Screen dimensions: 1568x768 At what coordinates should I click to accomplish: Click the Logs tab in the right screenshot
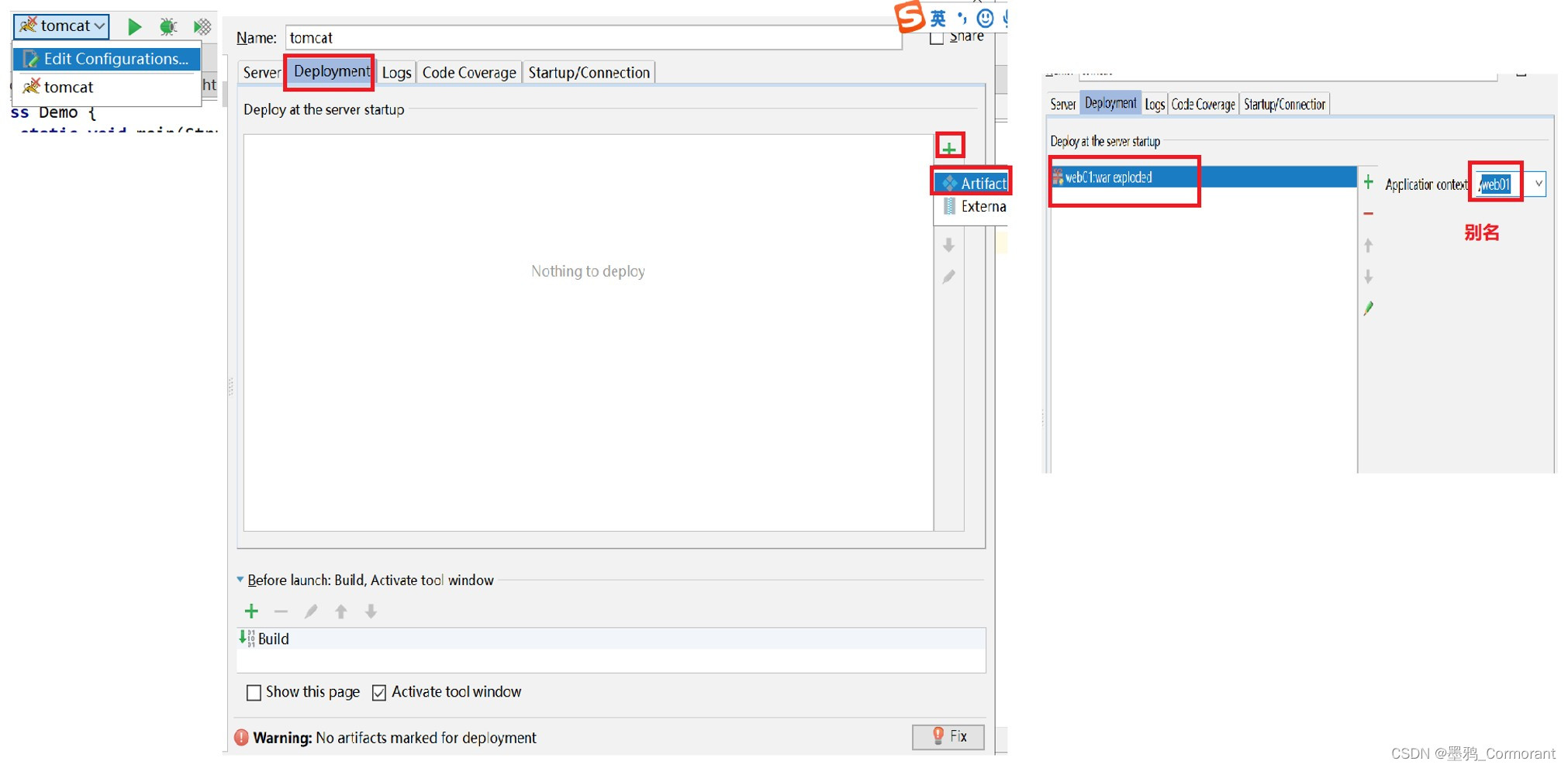(x=1155, y=105)
